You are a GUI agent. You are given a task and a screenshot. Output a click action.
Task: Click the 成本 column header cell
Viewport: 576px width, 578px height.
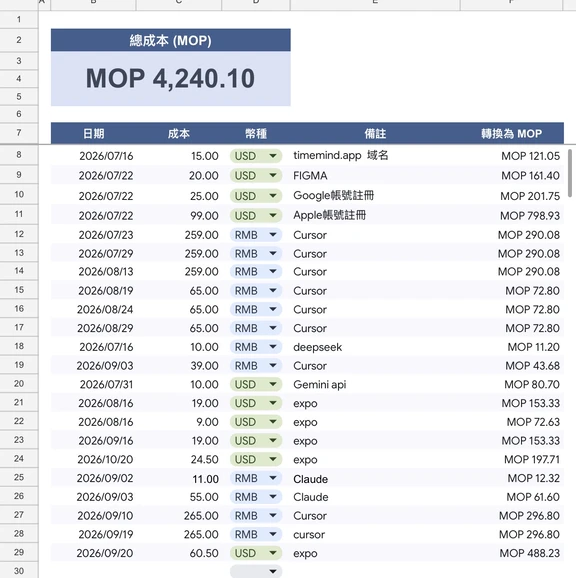point(179,133)
